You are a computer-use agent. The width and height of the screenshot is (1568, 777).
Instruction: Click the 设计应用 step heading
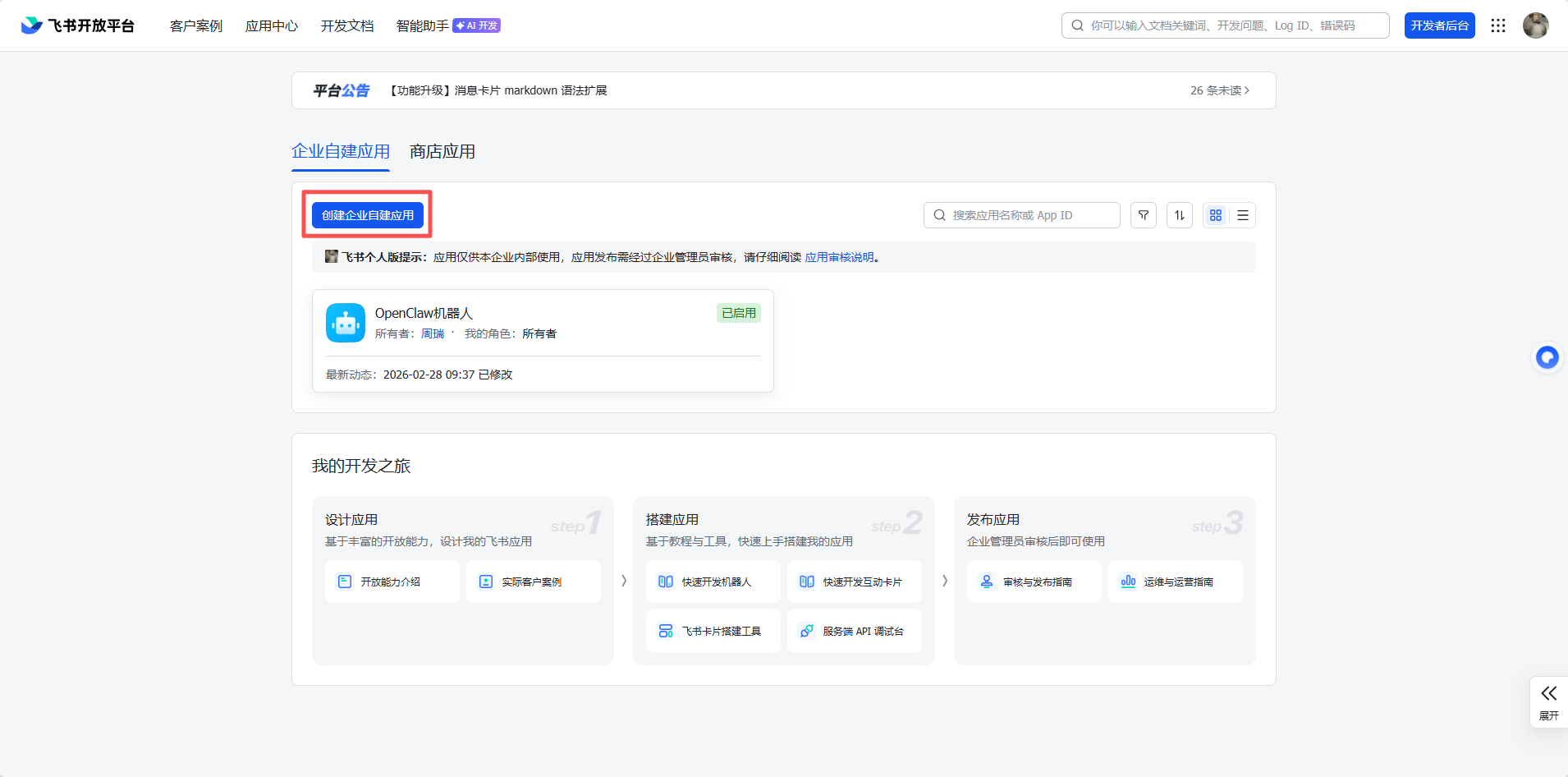351,520
